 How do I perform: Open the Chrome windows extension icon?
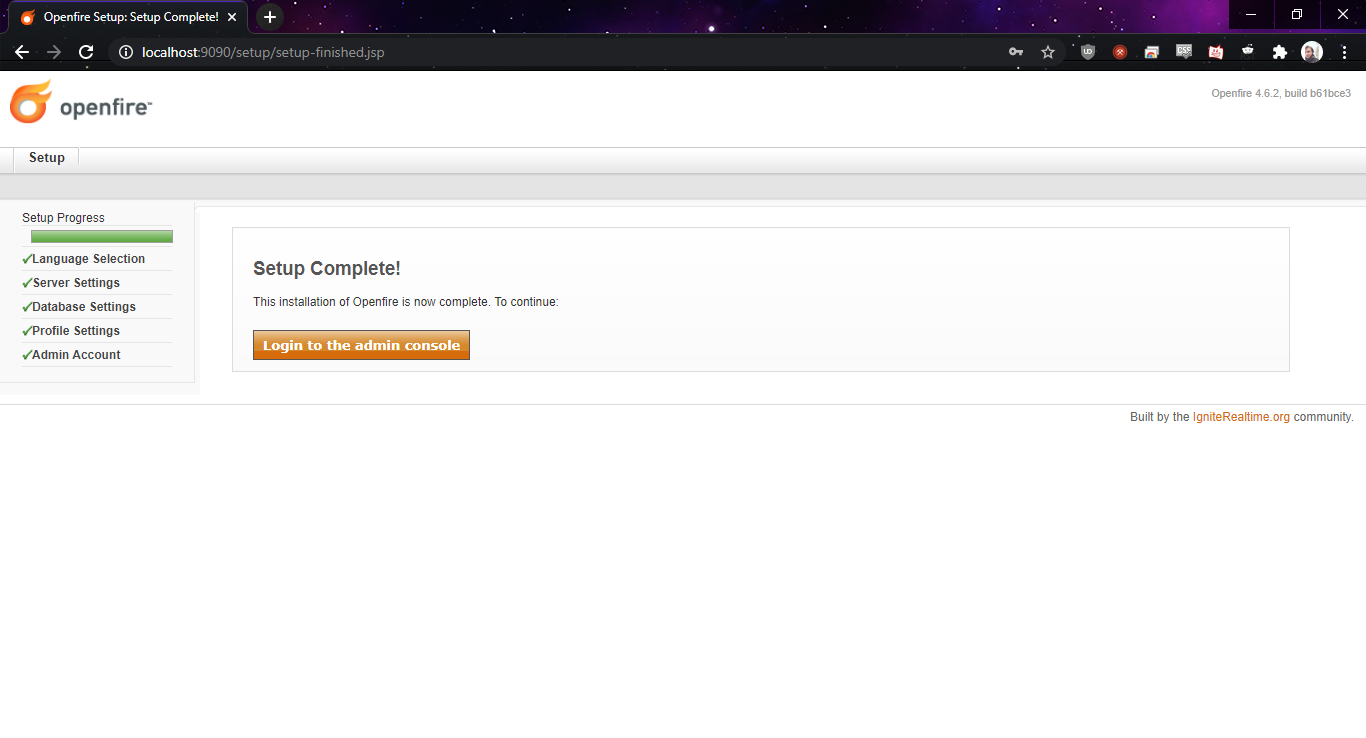click(1152, 52)
